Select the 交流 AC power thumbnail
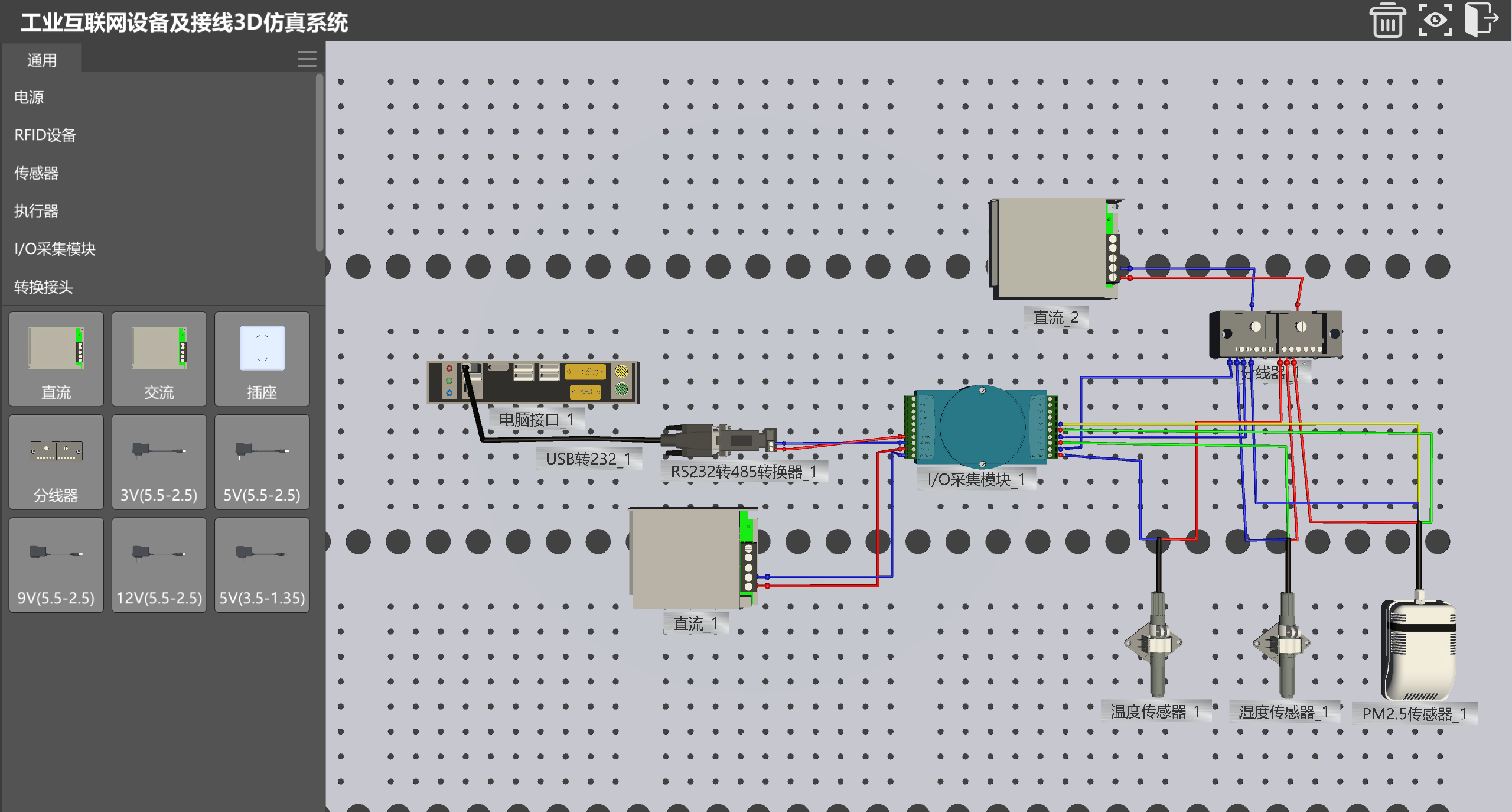This screenshot has width=1512, height=812. [x=159, y=359]
